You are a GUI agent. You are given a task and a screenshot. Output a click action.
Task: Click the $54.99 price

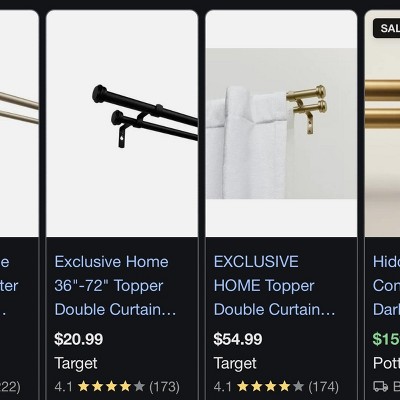pos(238,339)
